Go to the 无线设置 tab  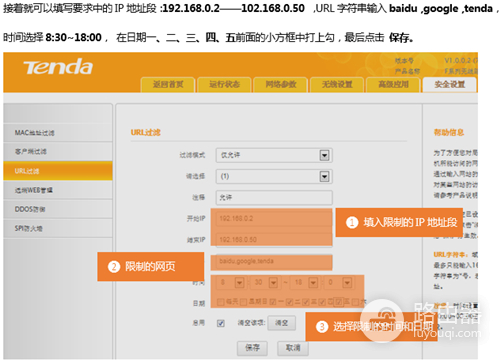click(337, 84)
